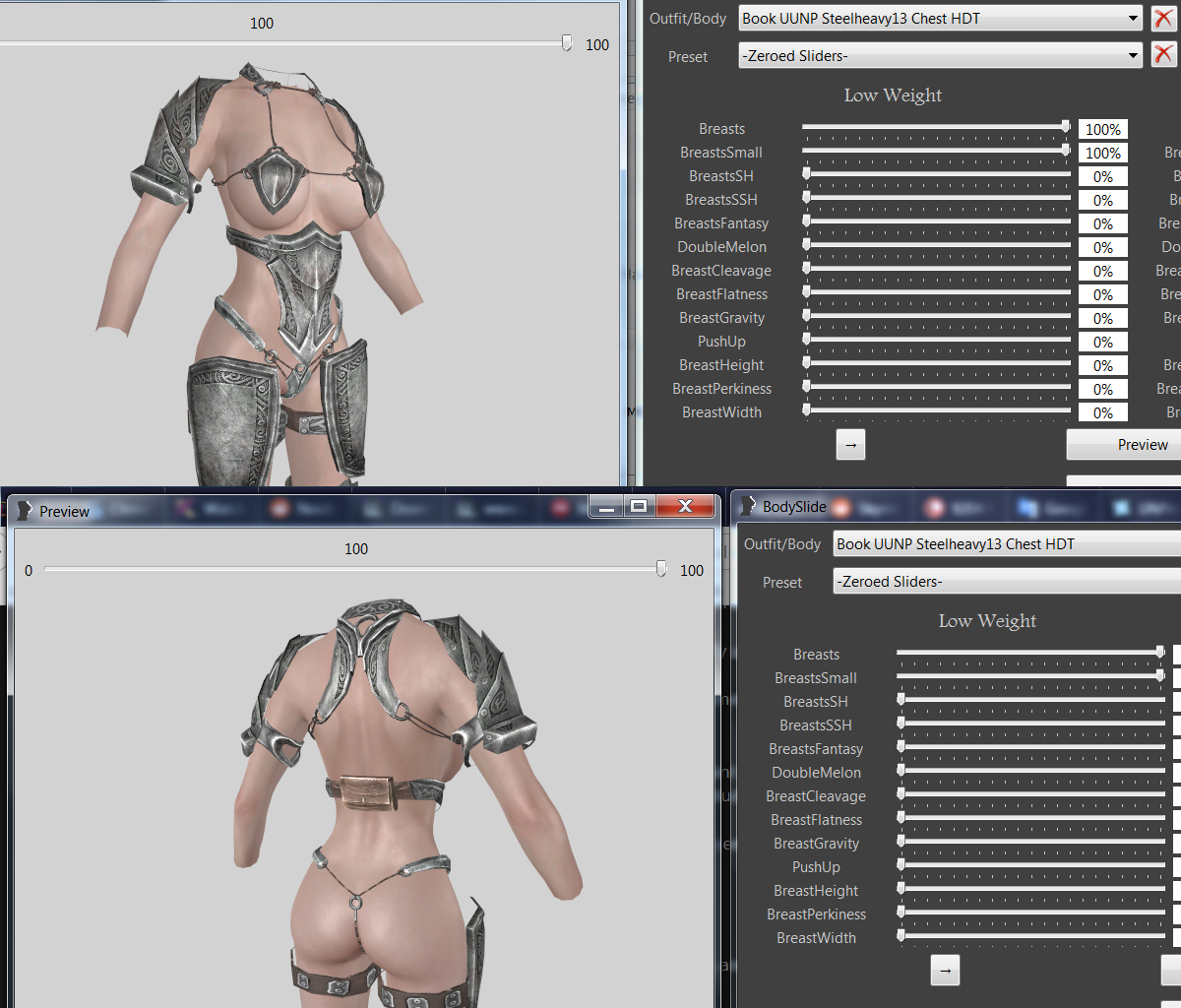The height and width of the screenshot is (1008, 1181).
Task: Adjust Breasts low weight slider, upper window
Action: 936,128
